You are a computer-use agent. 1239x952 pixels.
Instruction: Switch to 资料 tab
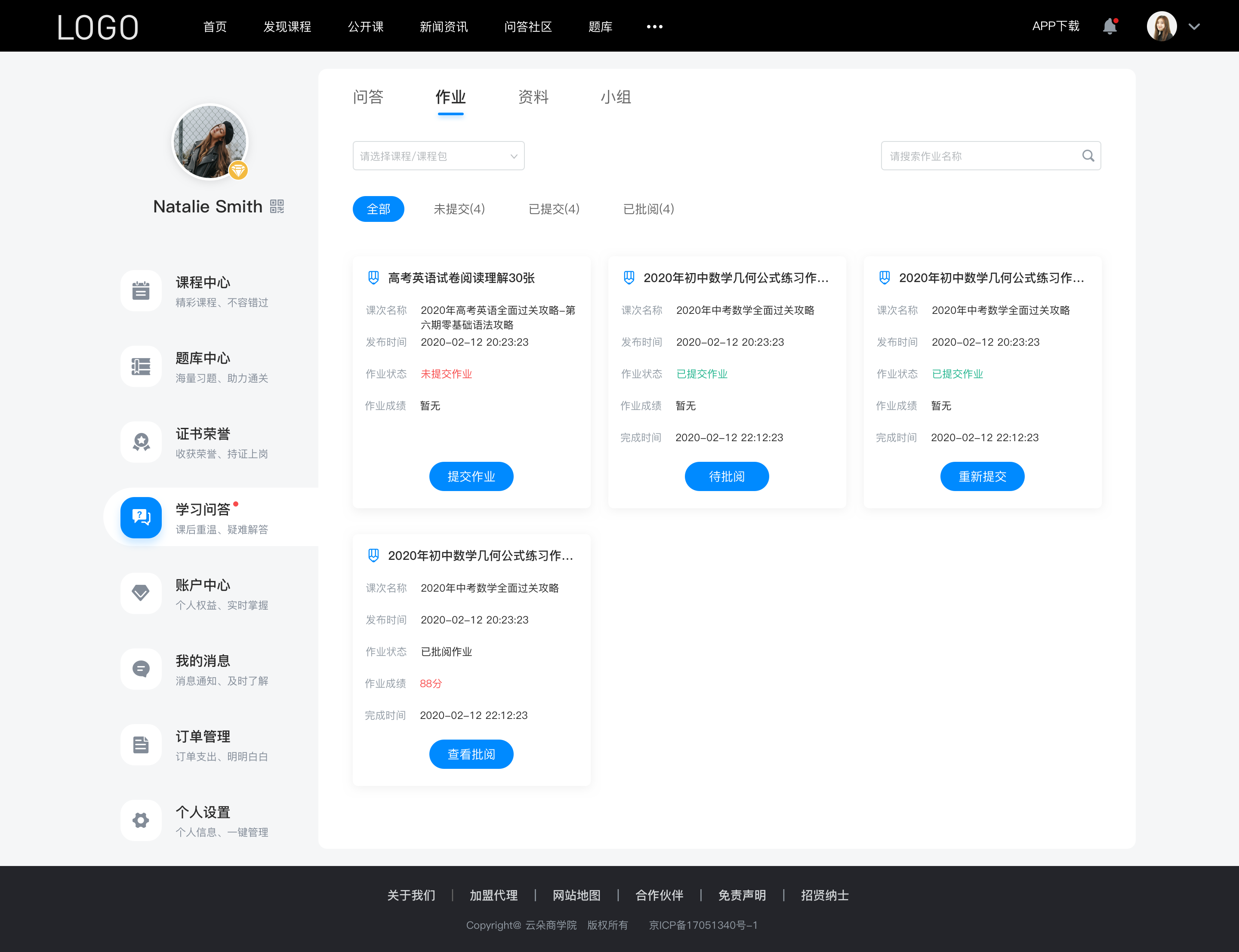(x=534, y=97)
